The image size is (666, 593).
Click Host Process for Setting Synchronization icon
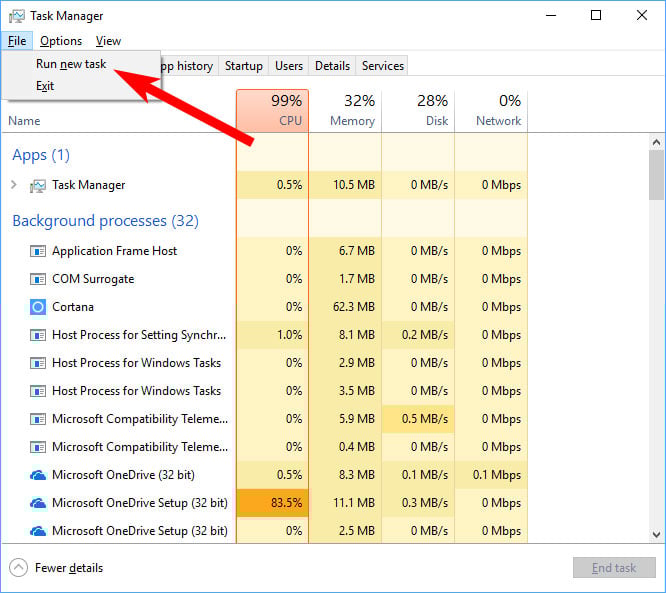click(38, 335)
